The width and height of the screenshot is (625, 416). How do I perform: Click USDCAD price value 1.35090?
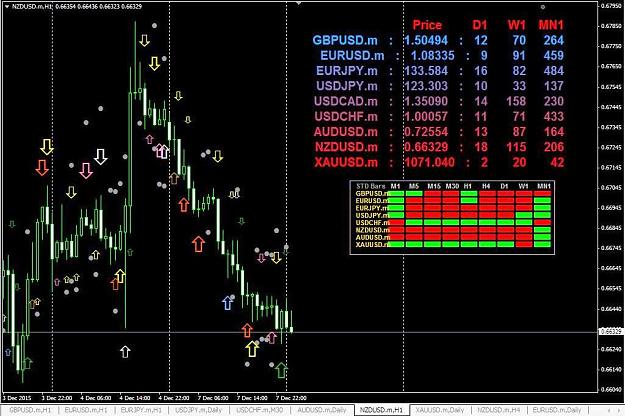click(x=426, y=101)
